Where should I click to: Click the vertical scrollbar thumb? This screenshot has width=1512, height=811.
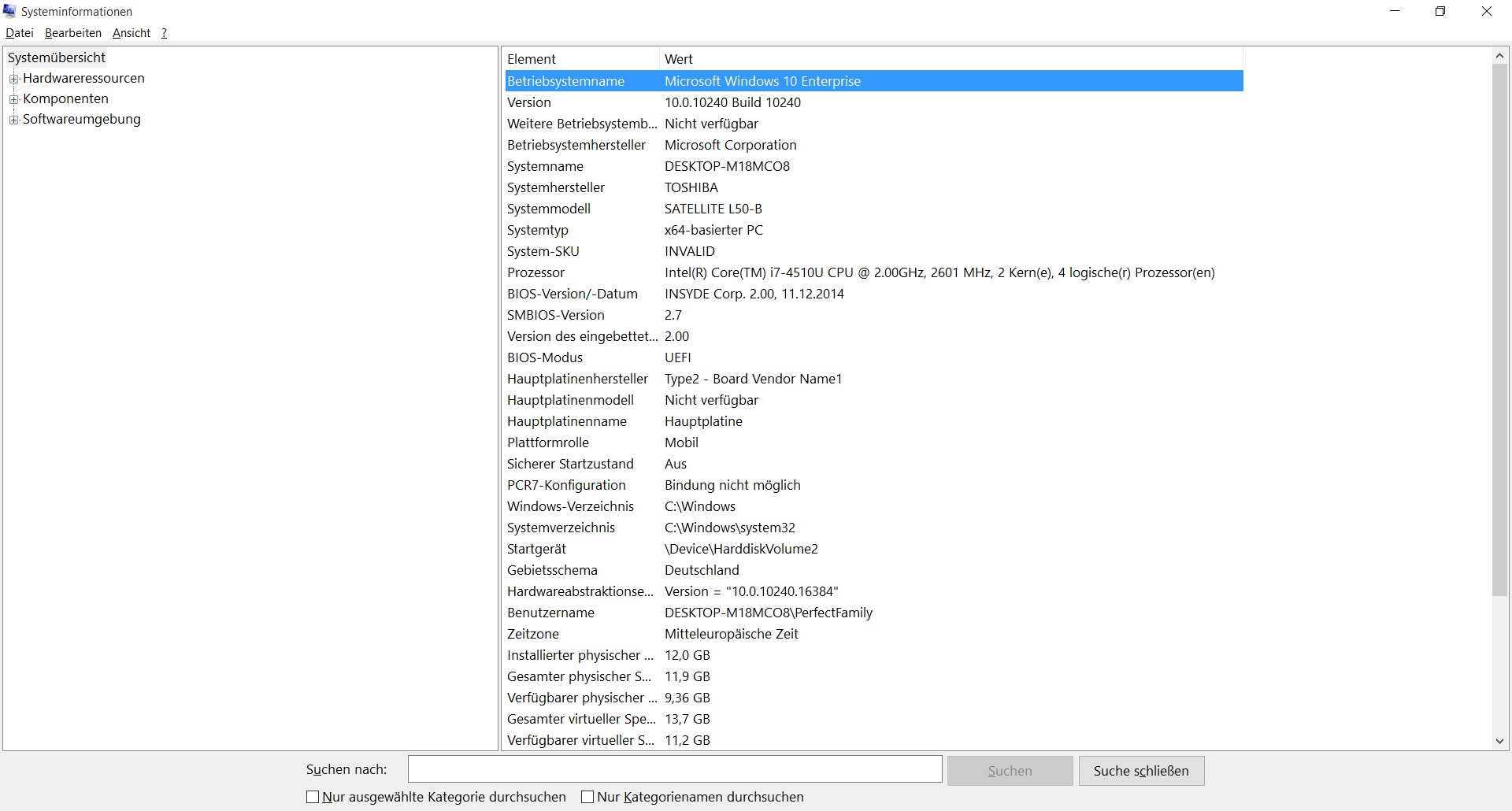point(1499,331)
